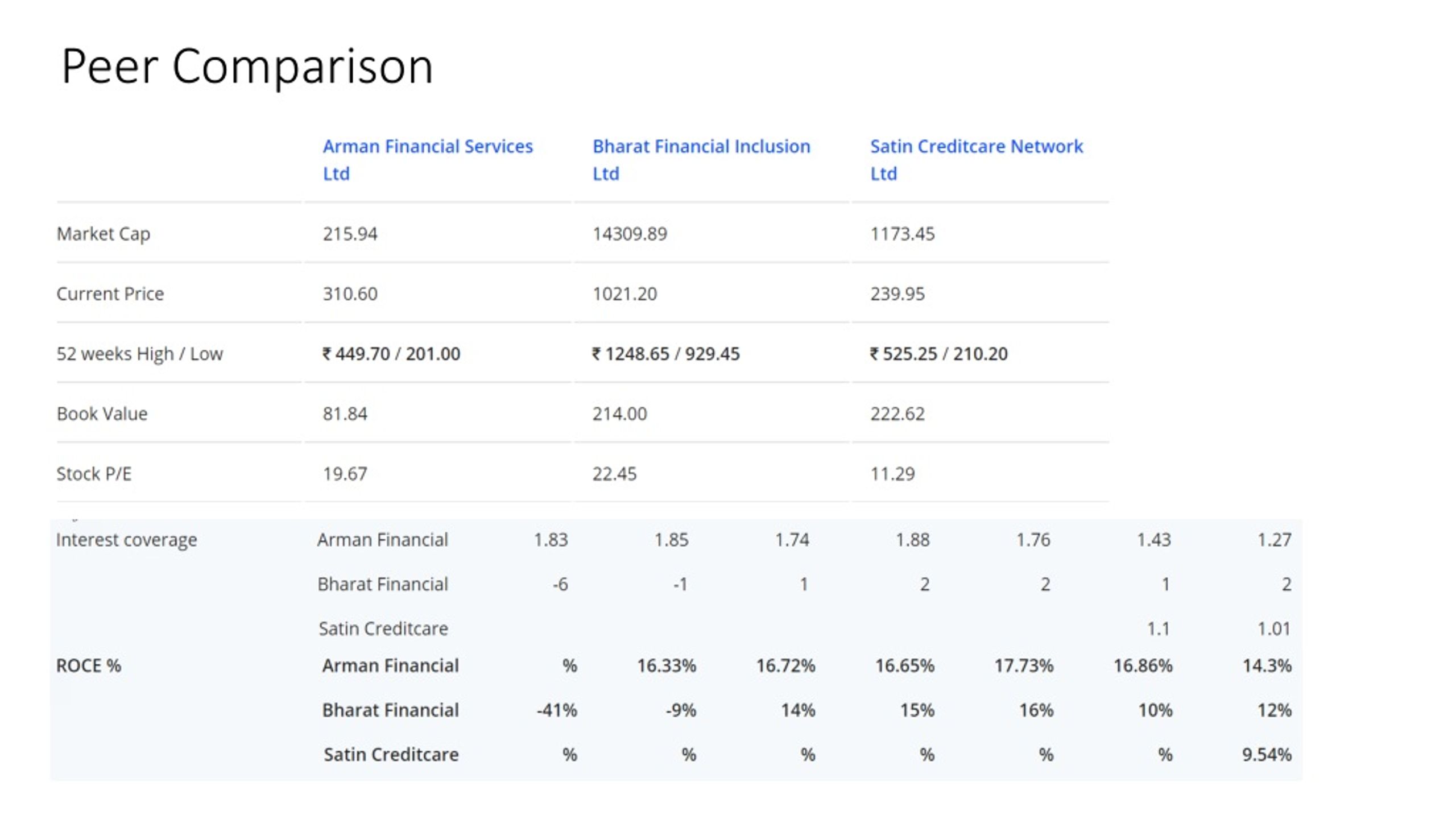1456x819 pixels.
Task: Click Bharat ROCE value 14%
Action: tap(798, 710)
